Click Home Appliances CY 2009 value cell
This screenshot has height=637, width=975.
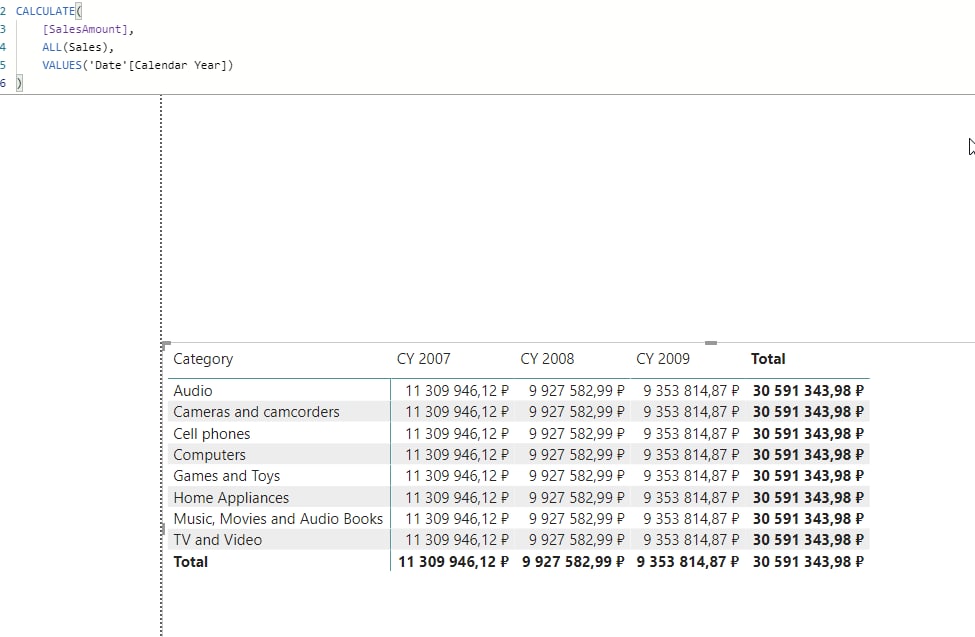point(691,498)
